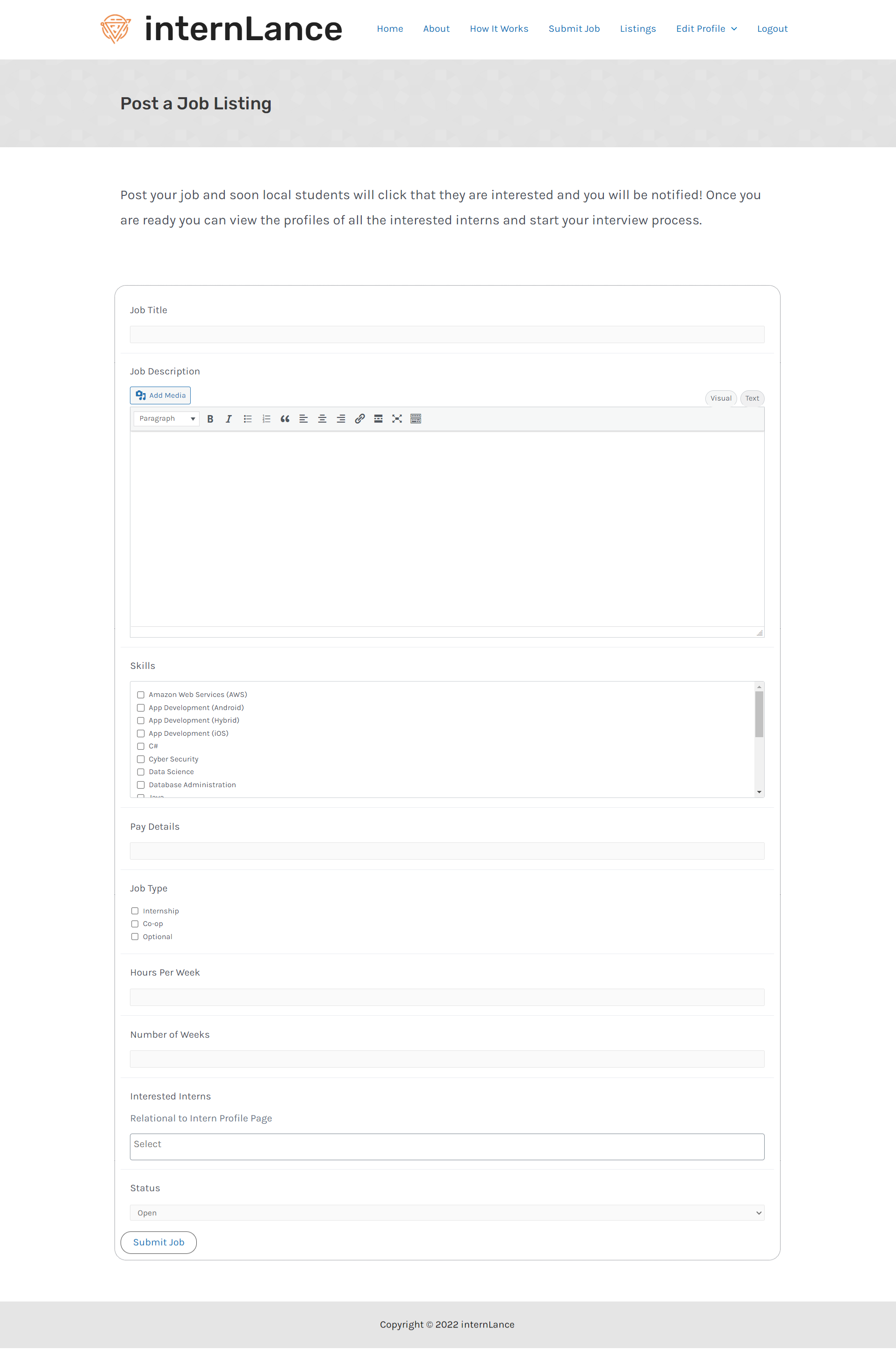This screenshot has width=896, height=1350.
Task: Insert a numbered list
Action: (266, 419)
